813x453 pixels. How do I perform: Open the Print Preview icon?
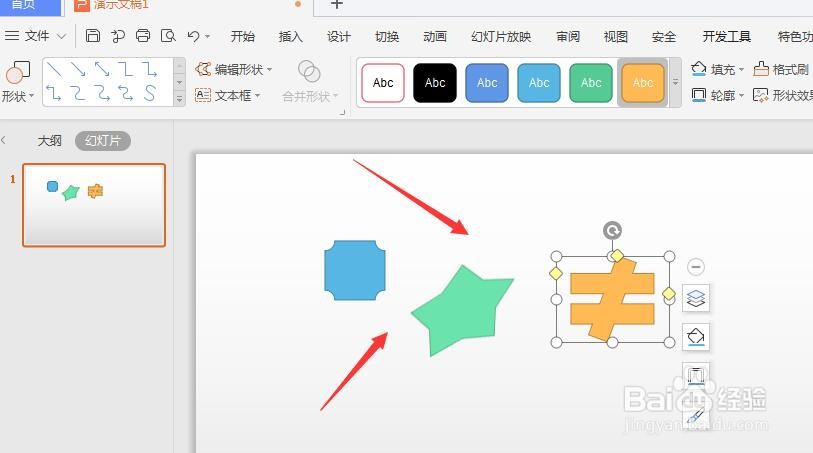click(x=168, y=36)
